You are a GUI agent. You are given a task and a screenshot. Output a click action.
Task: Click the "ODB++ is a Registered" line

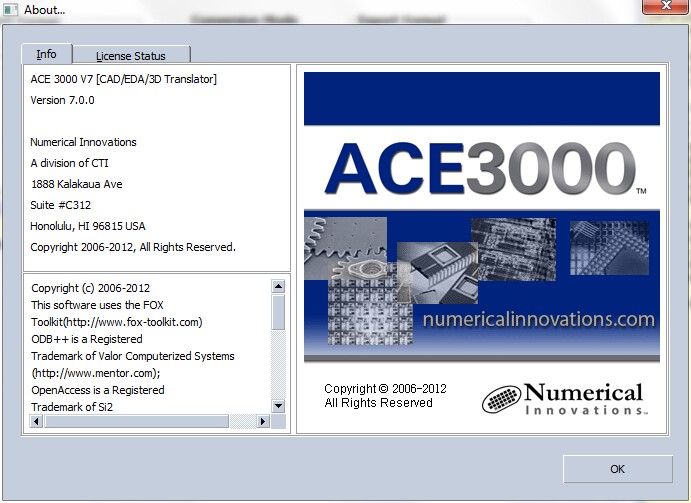(x=87, y=339)
